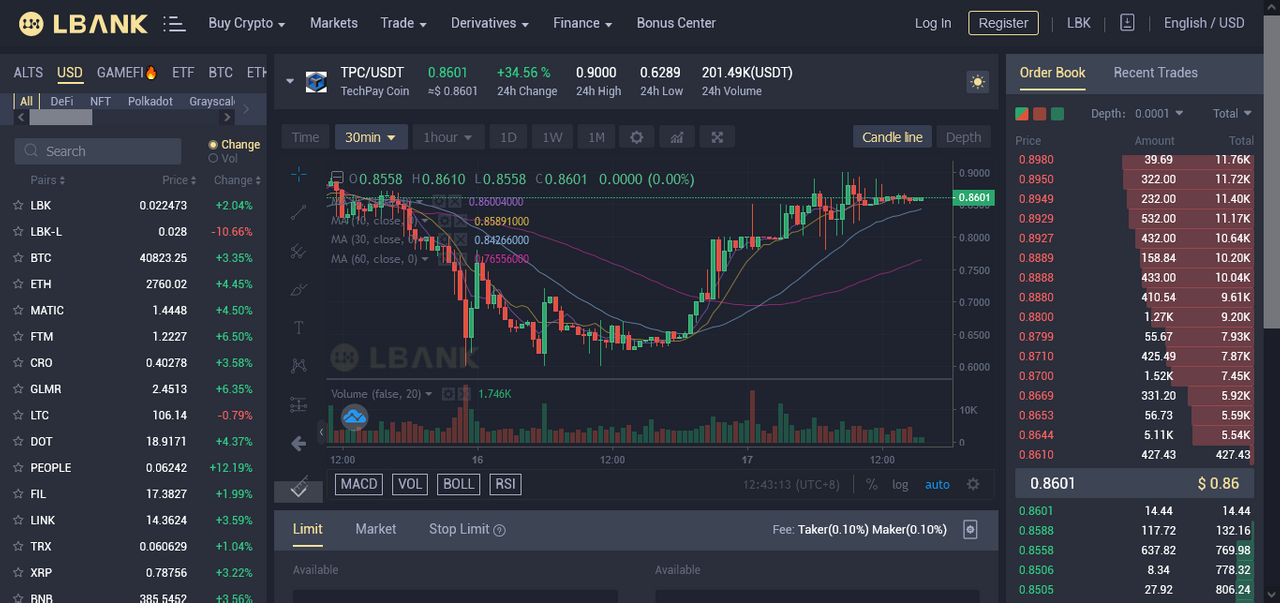This screenshot has width=1280, height=603.
Task: Switch chart to Depth view
Action: coord(963,137)
